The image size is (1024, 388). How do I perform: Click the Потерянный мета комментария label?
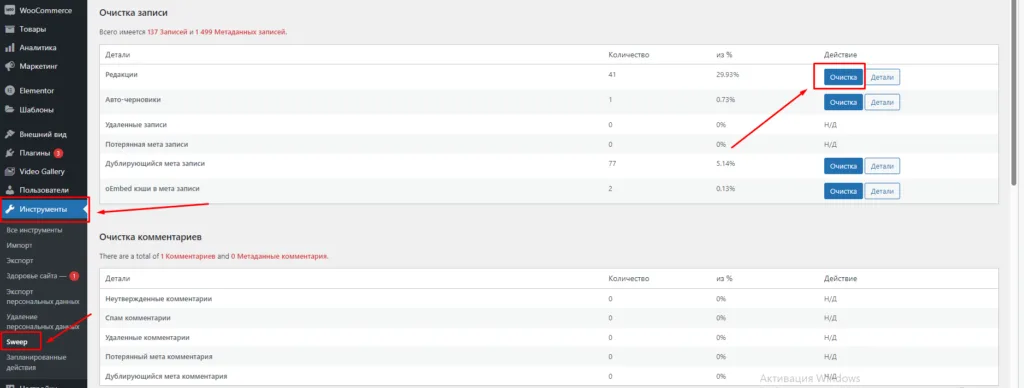coord(159,357)
